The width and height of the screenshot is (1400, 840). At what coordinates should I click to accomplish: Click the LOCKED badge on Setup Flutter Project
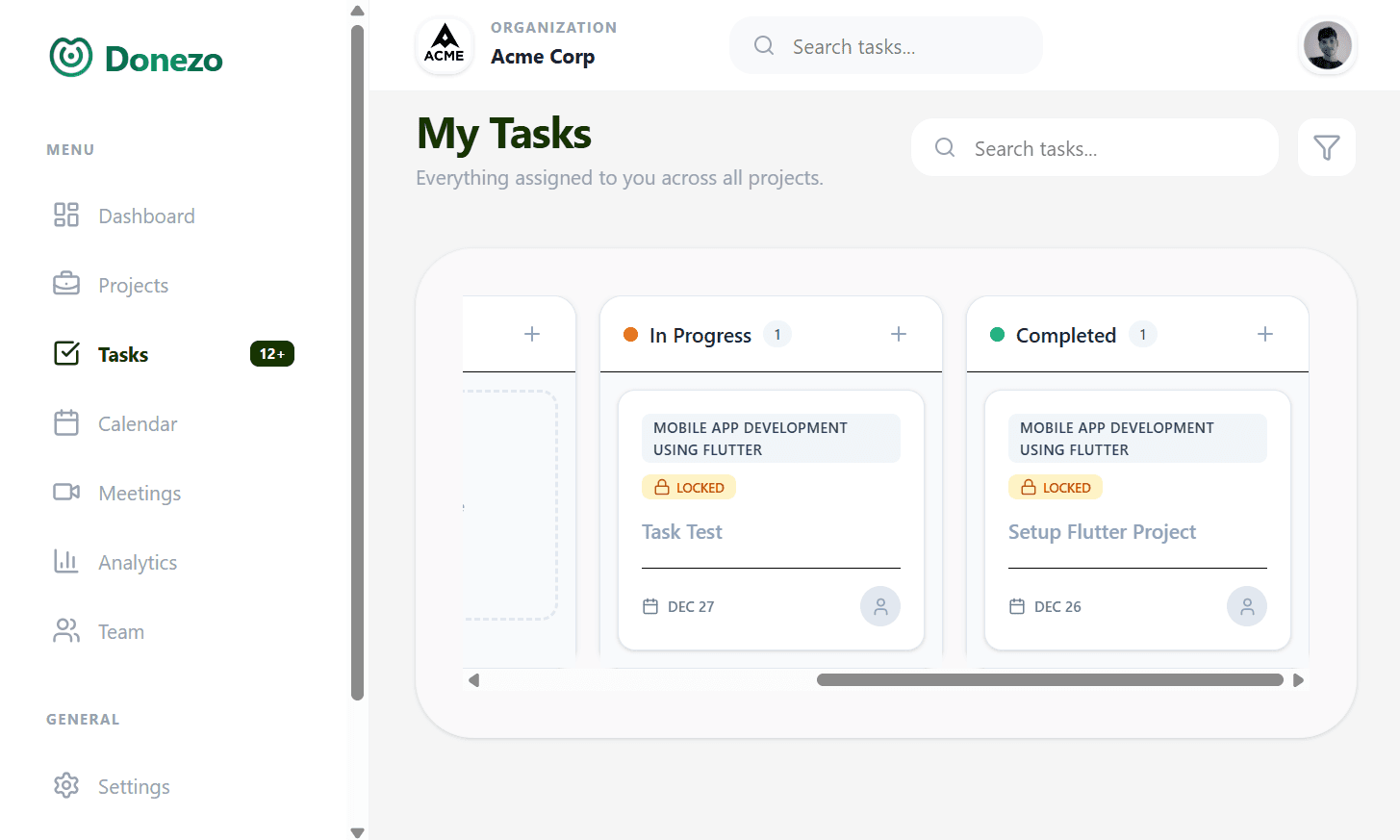coord(1055,487)
